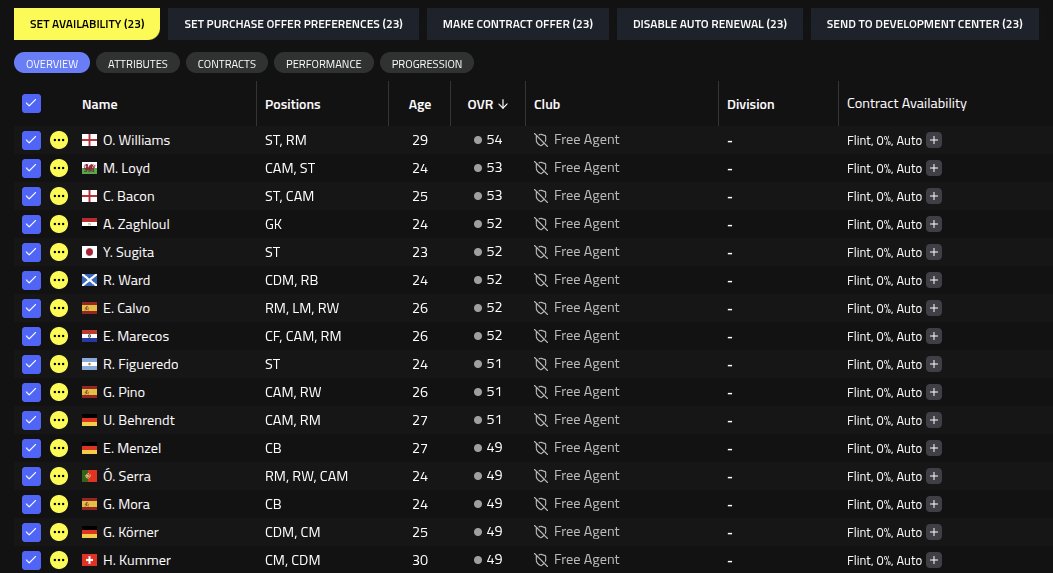
Task: Open options menu for E. Calvo
Action: [x=59, y=308]
